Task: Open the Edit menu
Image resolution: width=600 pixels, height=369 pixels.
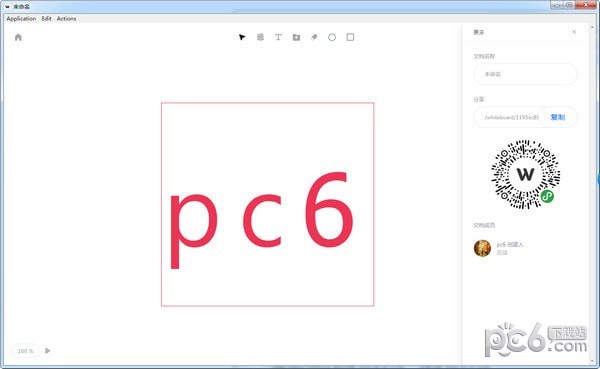Action: pyautogui.click(x=46, y=18)
